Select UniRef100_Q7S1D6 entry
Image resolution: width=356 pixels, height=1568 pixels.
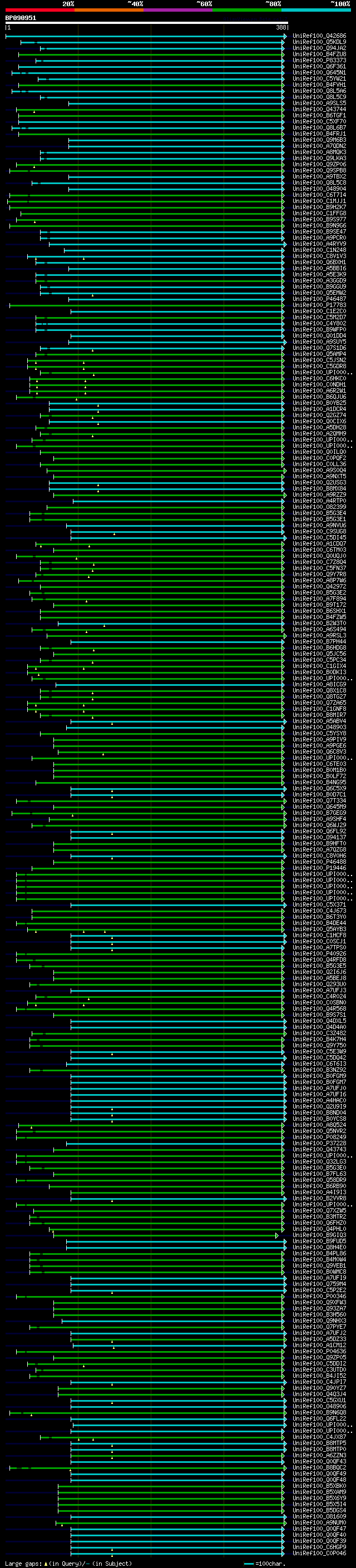(319, 348)
